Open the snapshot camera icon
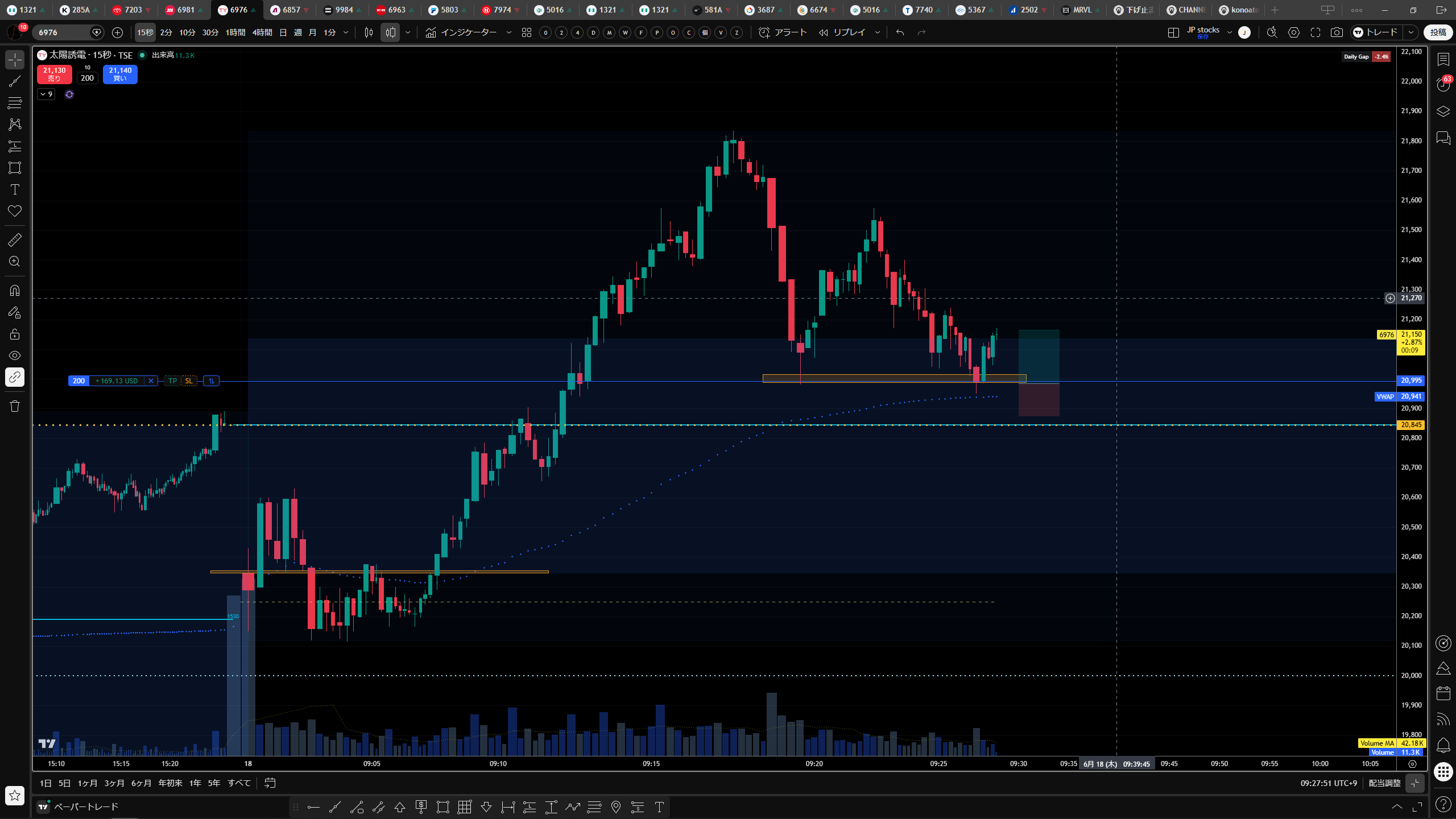This screenshot has width=1456, height=819. tap(1337, 32)
